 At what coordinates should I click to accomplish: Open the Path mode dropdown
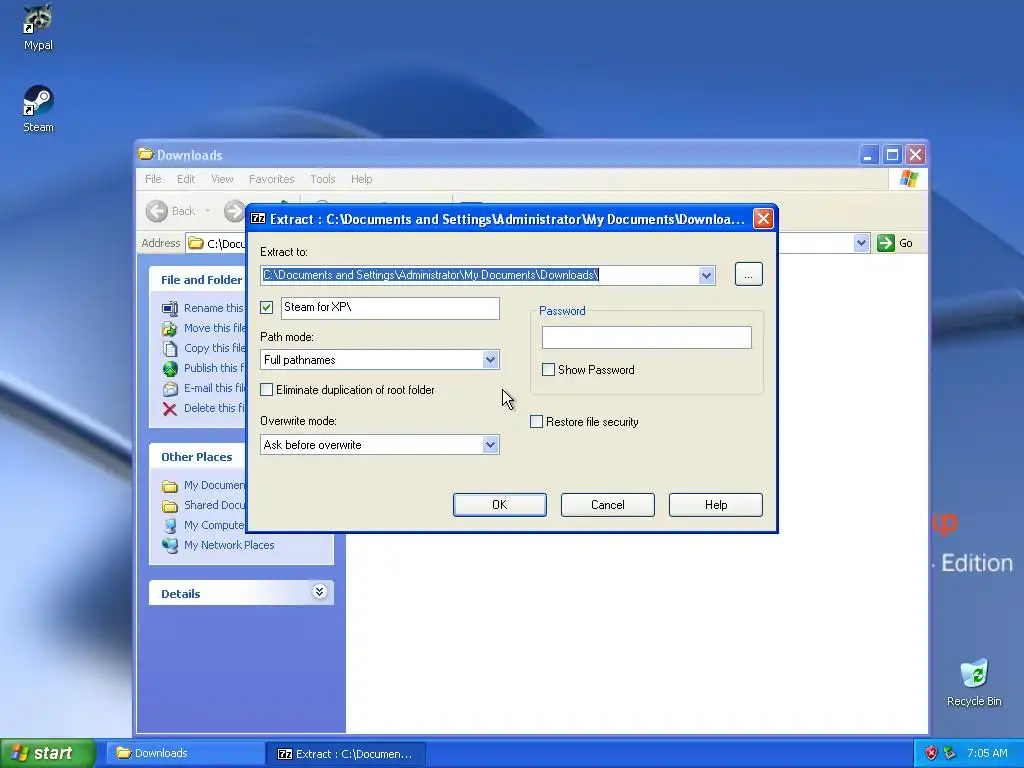490,360
